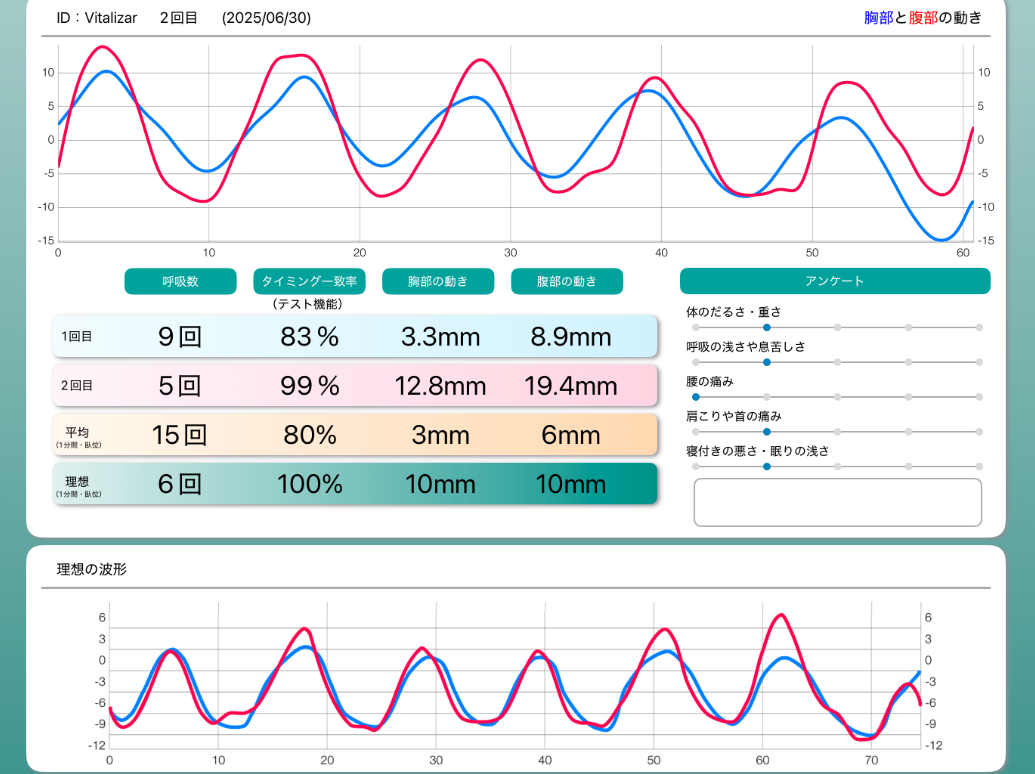This screenshot has height=774, width=1035.
Task: Click the 理想 ideal values row
Action: [355, 484]
